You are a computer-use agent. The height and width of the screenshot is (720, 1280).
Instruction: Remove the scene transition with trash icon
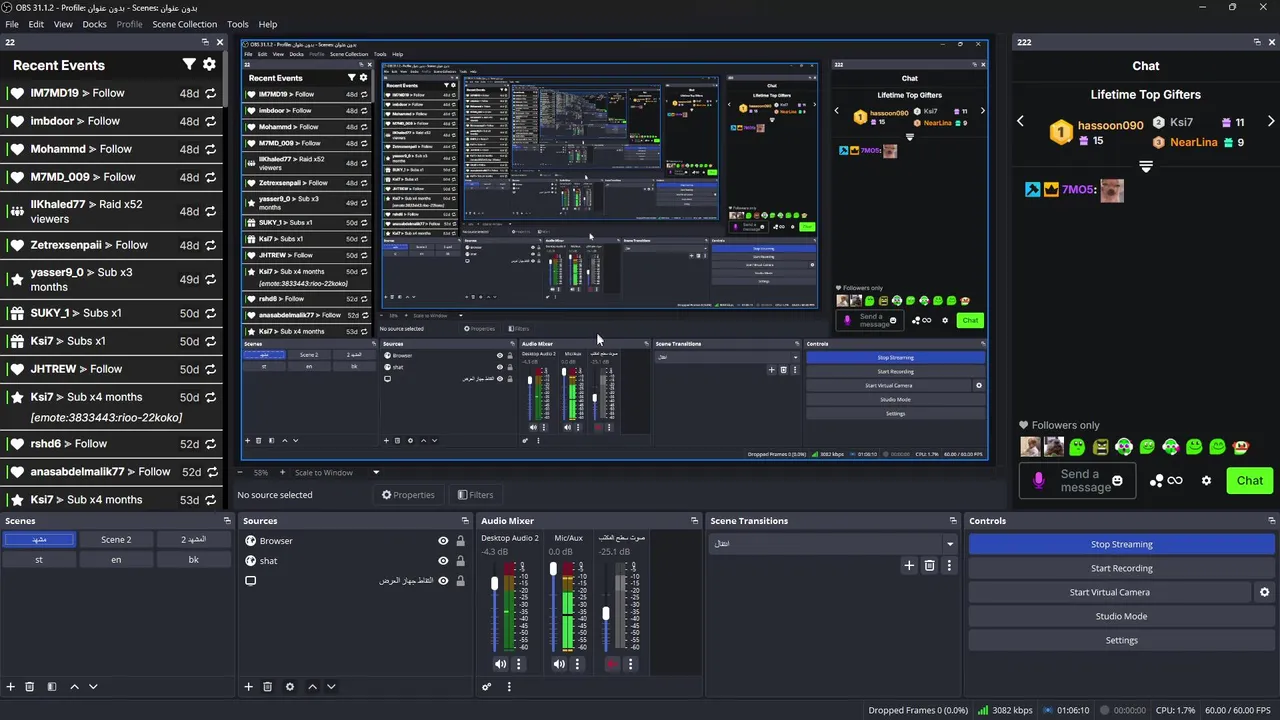(x=929, y=566)
